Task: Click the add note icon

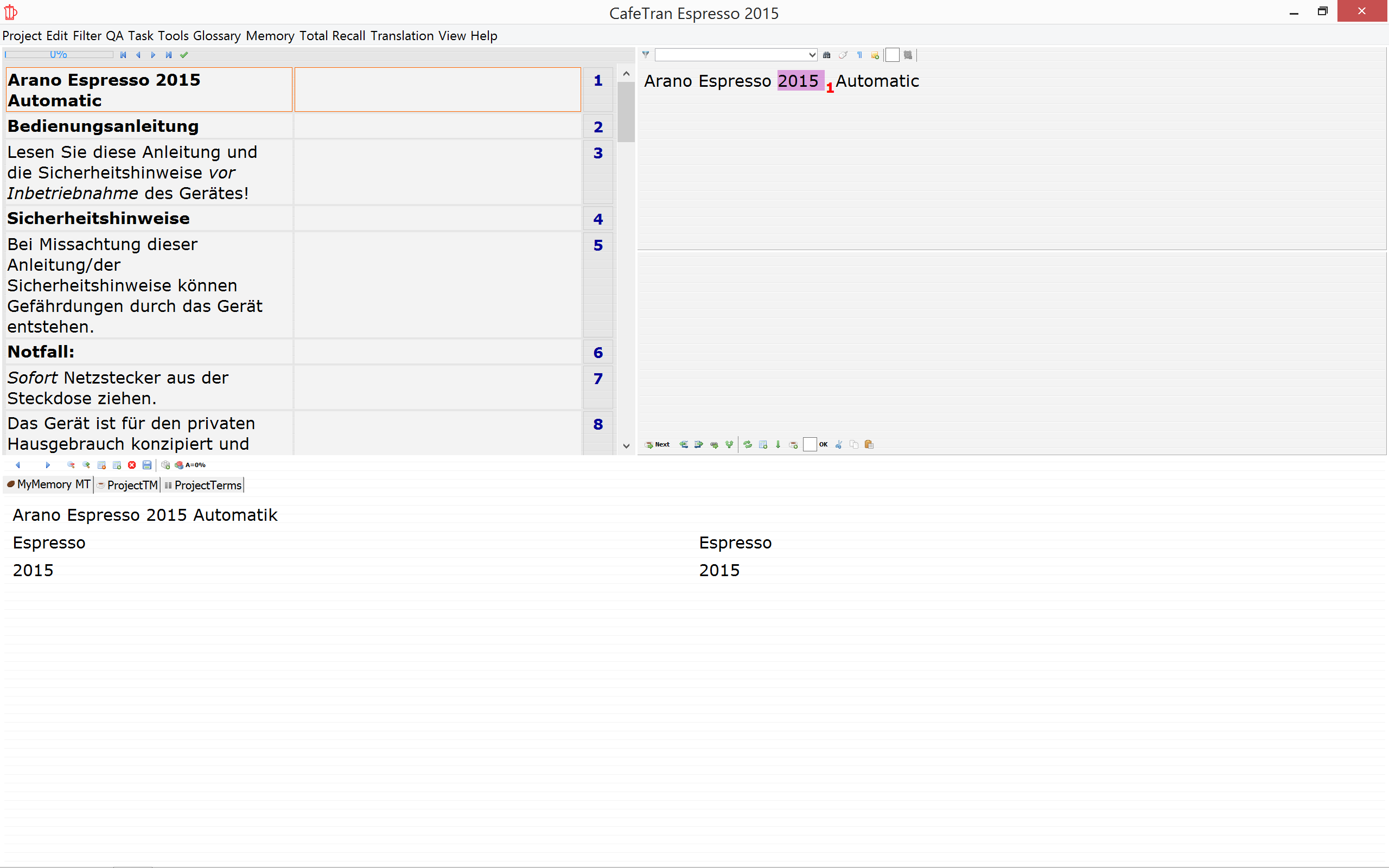Action: point(875,55)
